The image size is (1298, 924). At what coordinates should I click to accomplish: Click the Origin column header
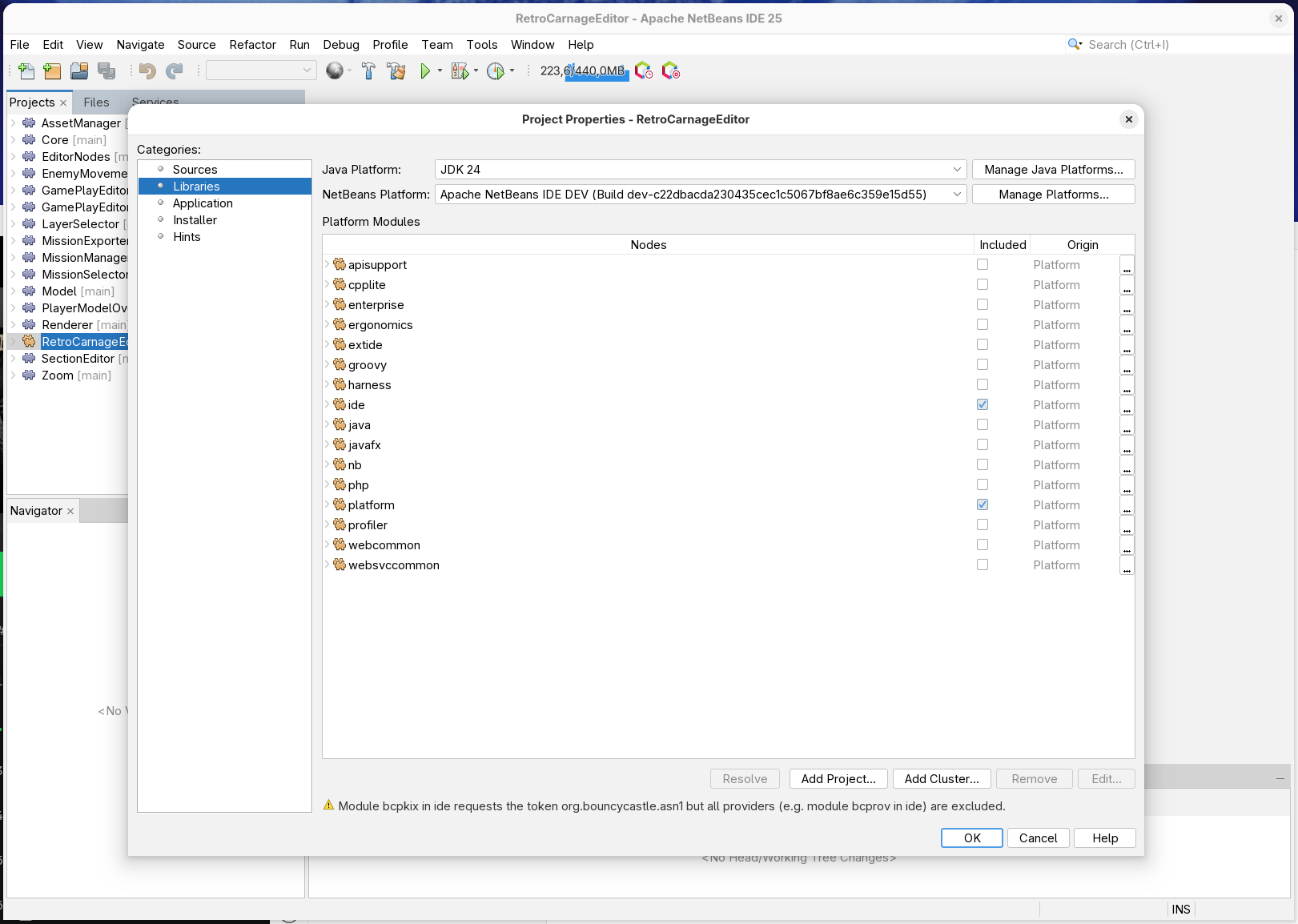click(x=1082, y=245)
